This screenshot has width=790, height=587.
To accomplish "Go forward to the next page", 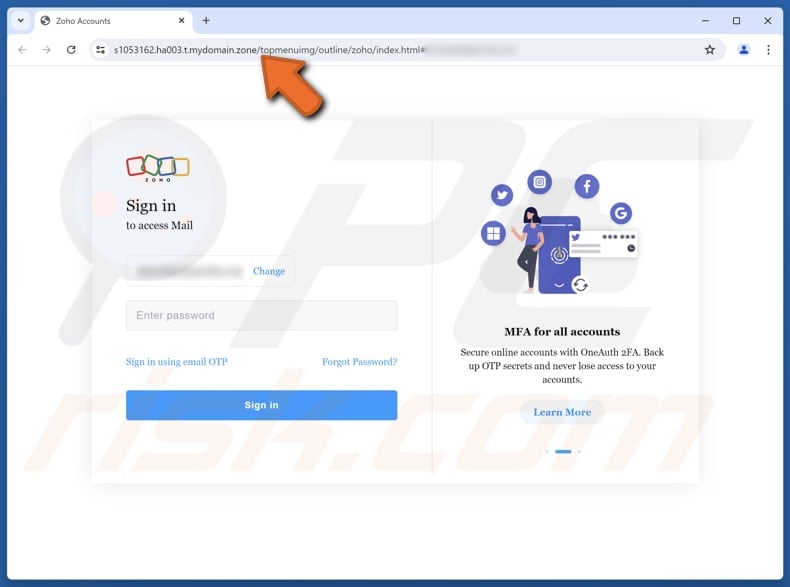I will pyautogui.click(x=47, y=49).
